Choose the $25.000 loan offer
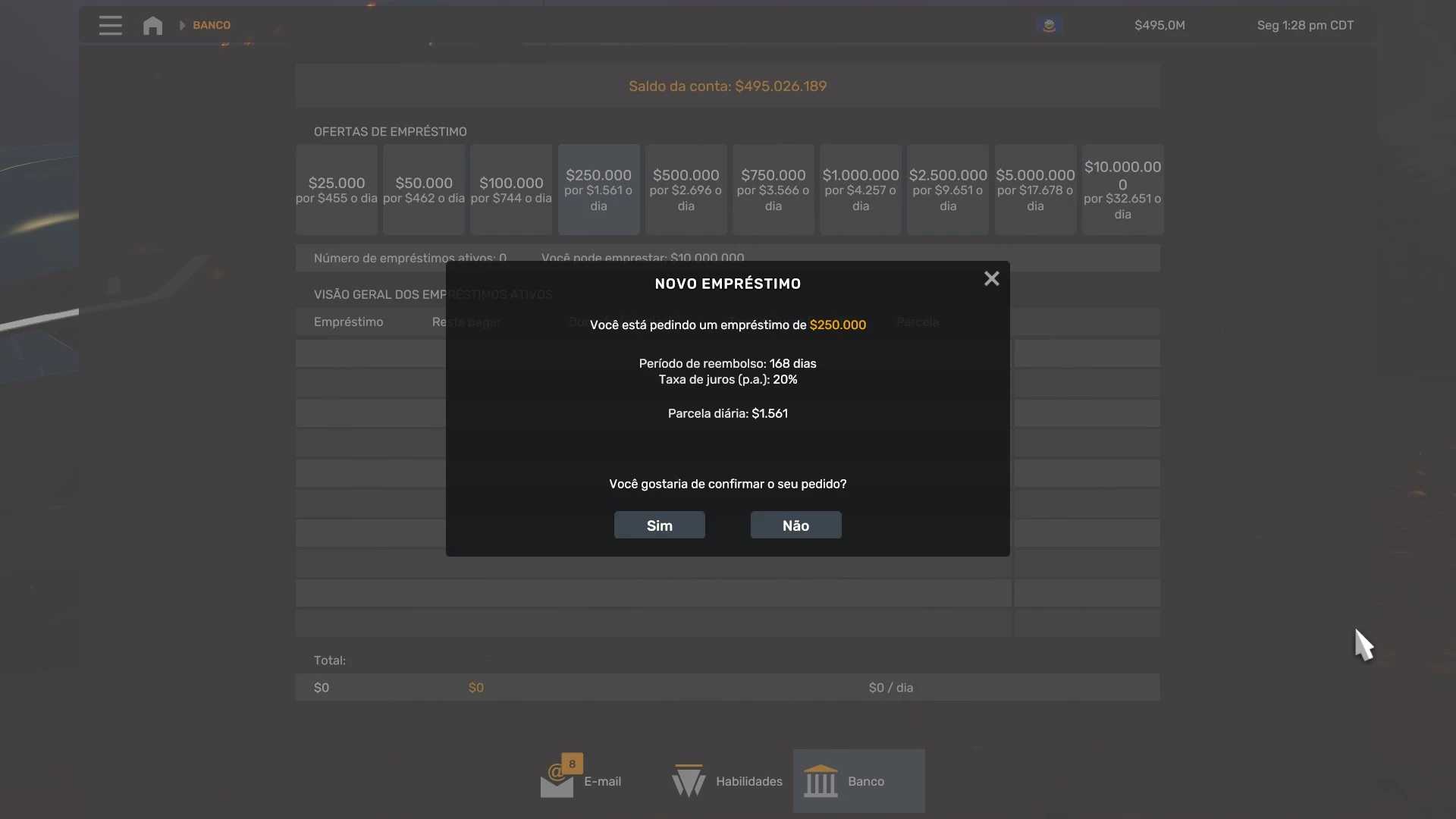Screen dimensions: 1456x819 [337, 190]
